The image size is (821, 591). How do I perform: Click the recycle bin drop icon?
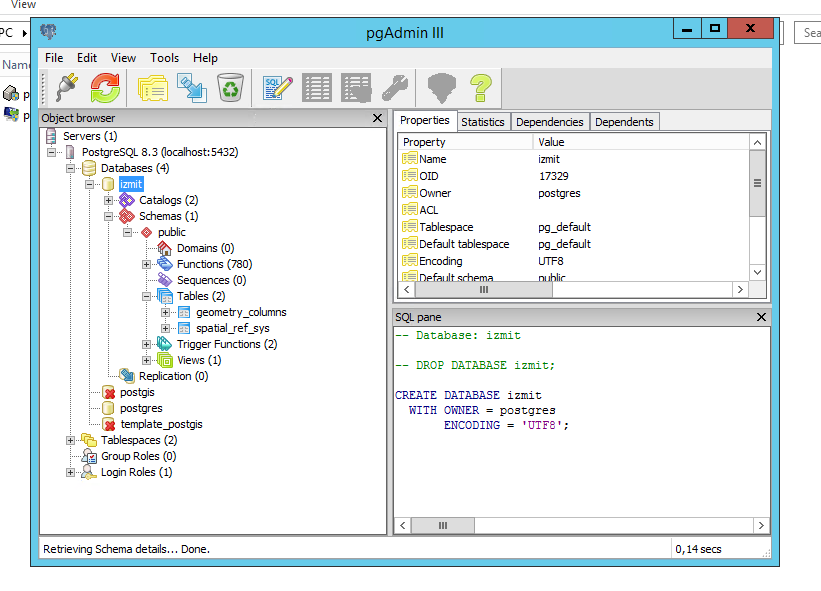(230, 88)
